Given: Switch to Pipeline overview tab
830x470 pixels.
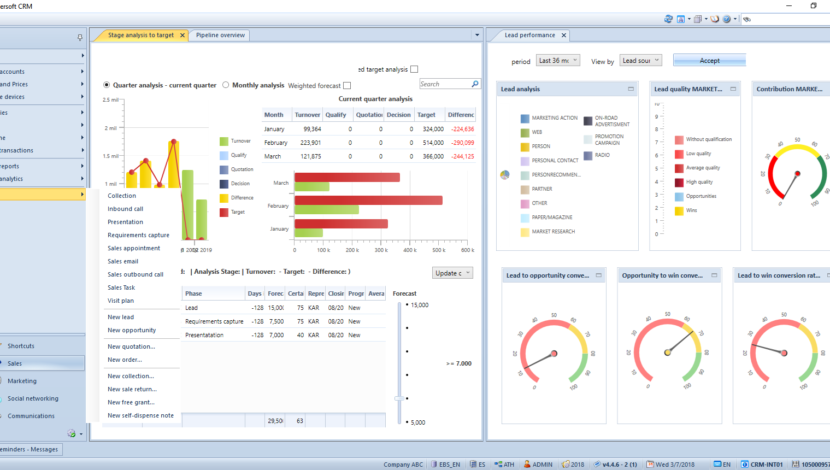Looking at the screenshot, I should point(220,35).
